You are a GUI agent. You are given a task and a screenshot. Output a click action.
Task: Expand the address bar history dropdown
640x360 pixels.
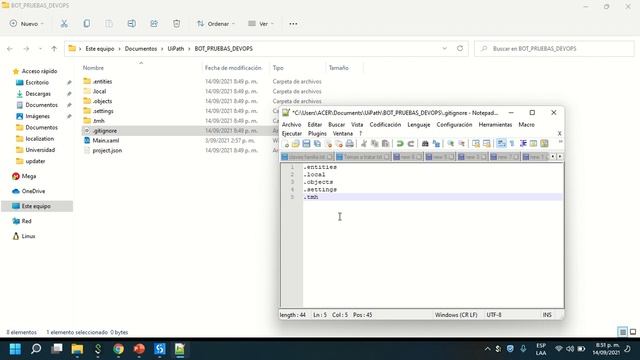444,48
